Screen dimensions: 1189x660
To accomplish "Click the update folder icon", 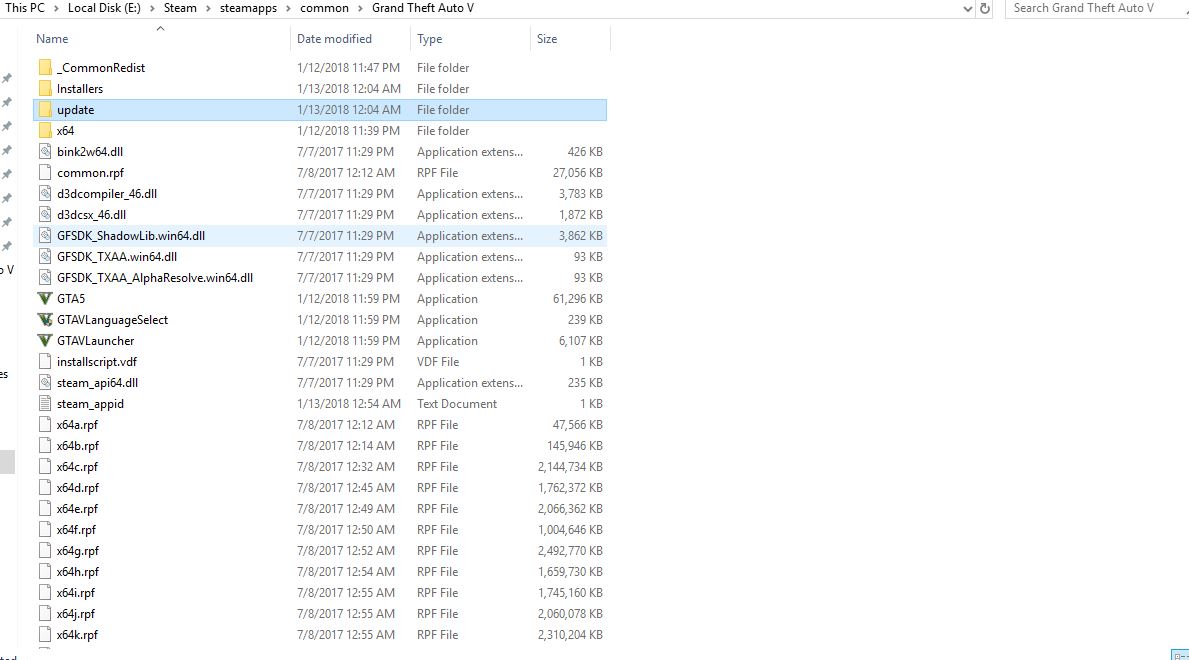I will pyautogui.click(x=45, y=110).
